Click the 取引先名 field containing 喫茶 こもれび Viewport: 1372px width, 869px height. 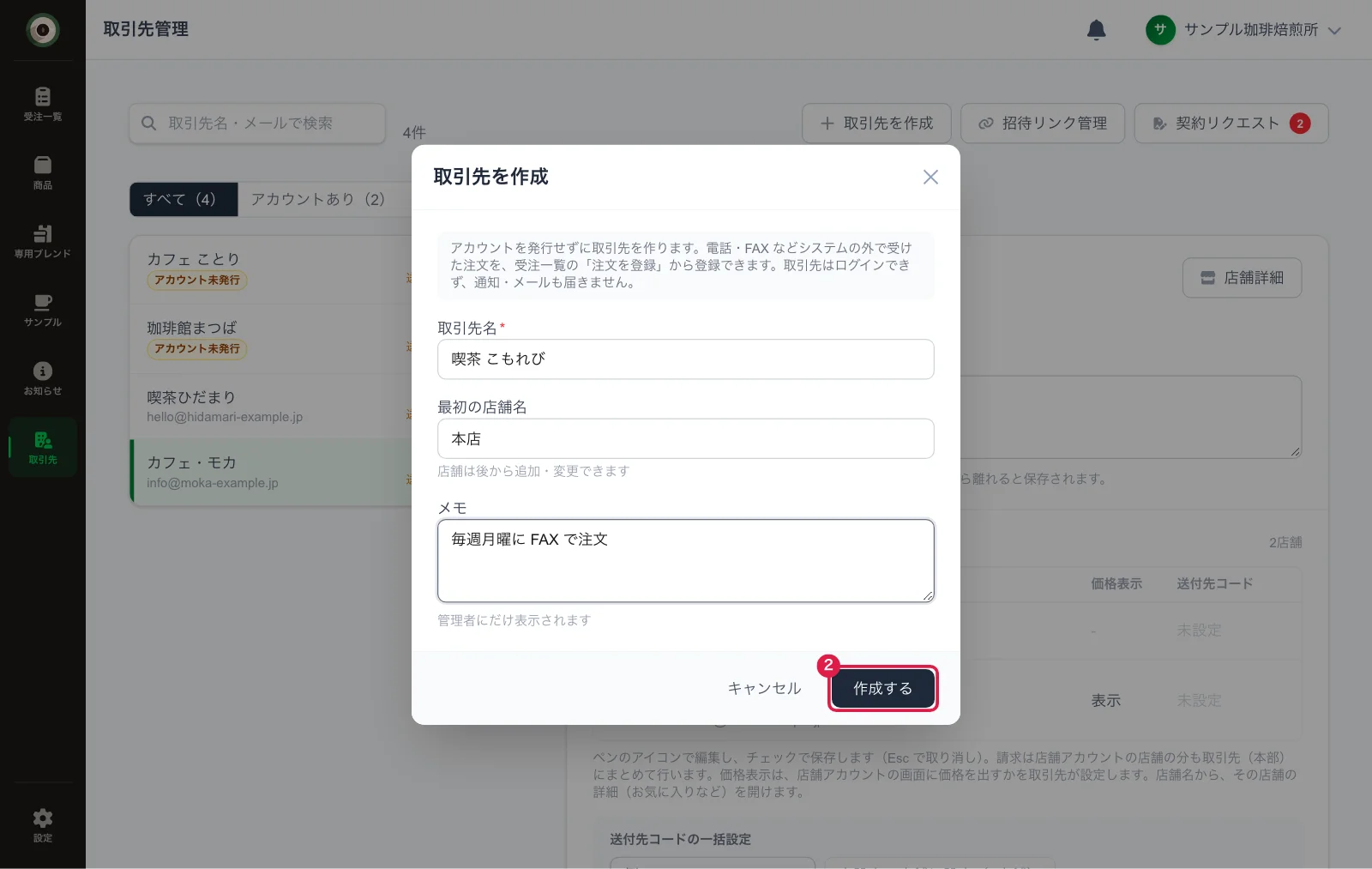coord(685,359)
